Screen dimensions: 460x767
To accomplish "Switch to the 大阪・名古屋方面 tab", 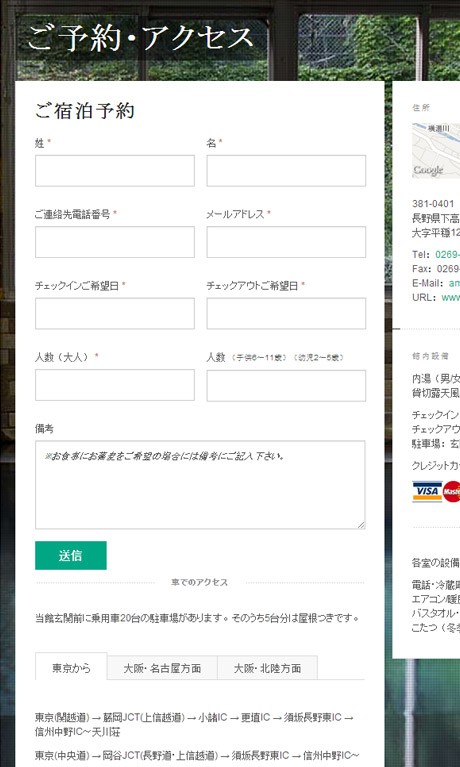I will click(162, 668).
